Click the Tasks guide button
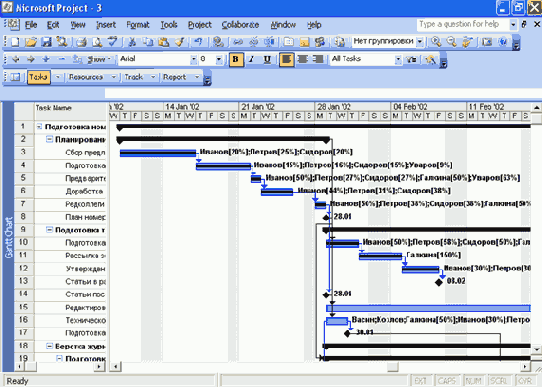This screenshot has height=387, width=542. tap(39, 77)
